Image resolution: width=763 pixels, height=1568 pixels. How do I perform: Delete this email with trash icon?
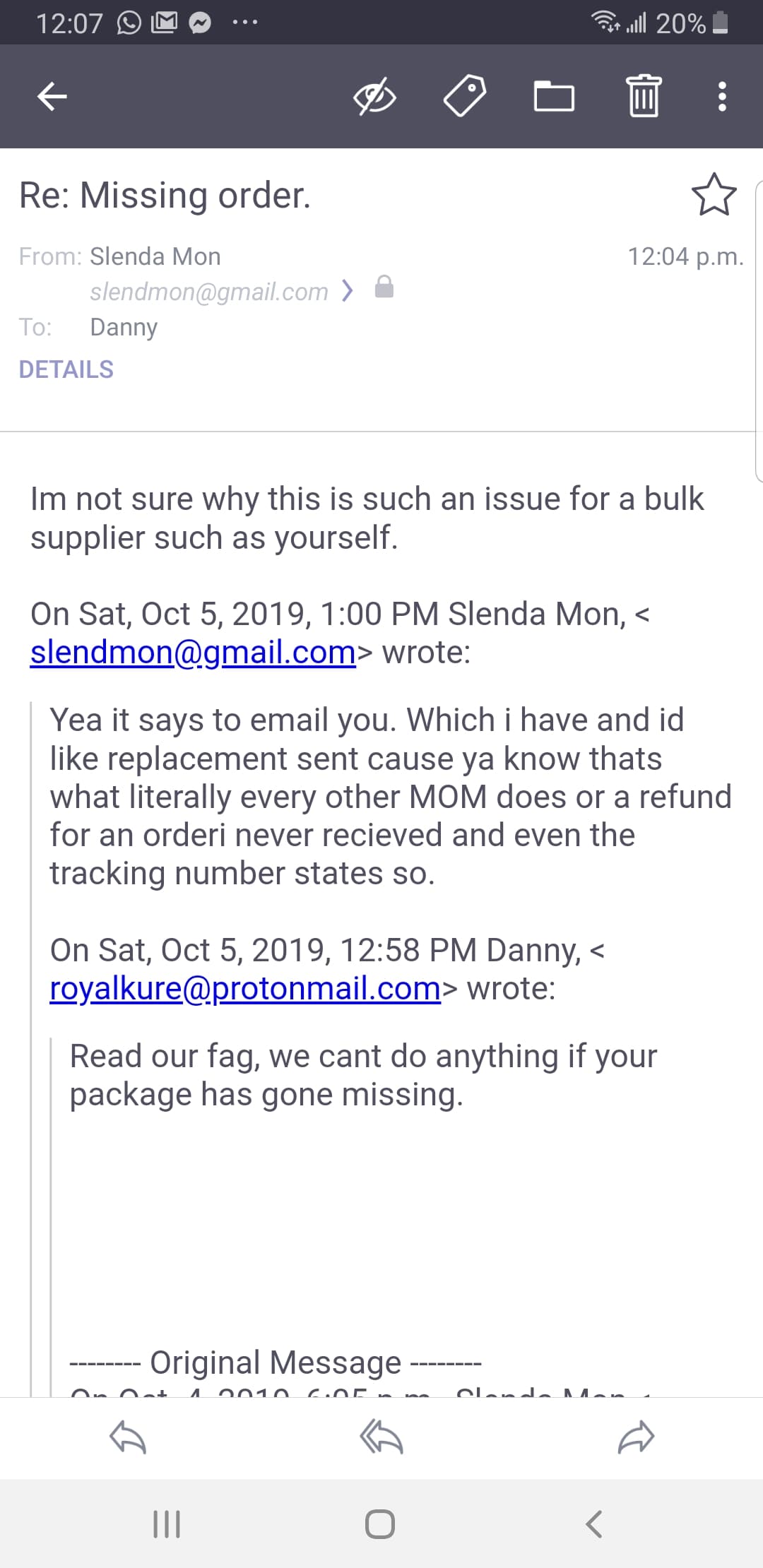(644, 96)
